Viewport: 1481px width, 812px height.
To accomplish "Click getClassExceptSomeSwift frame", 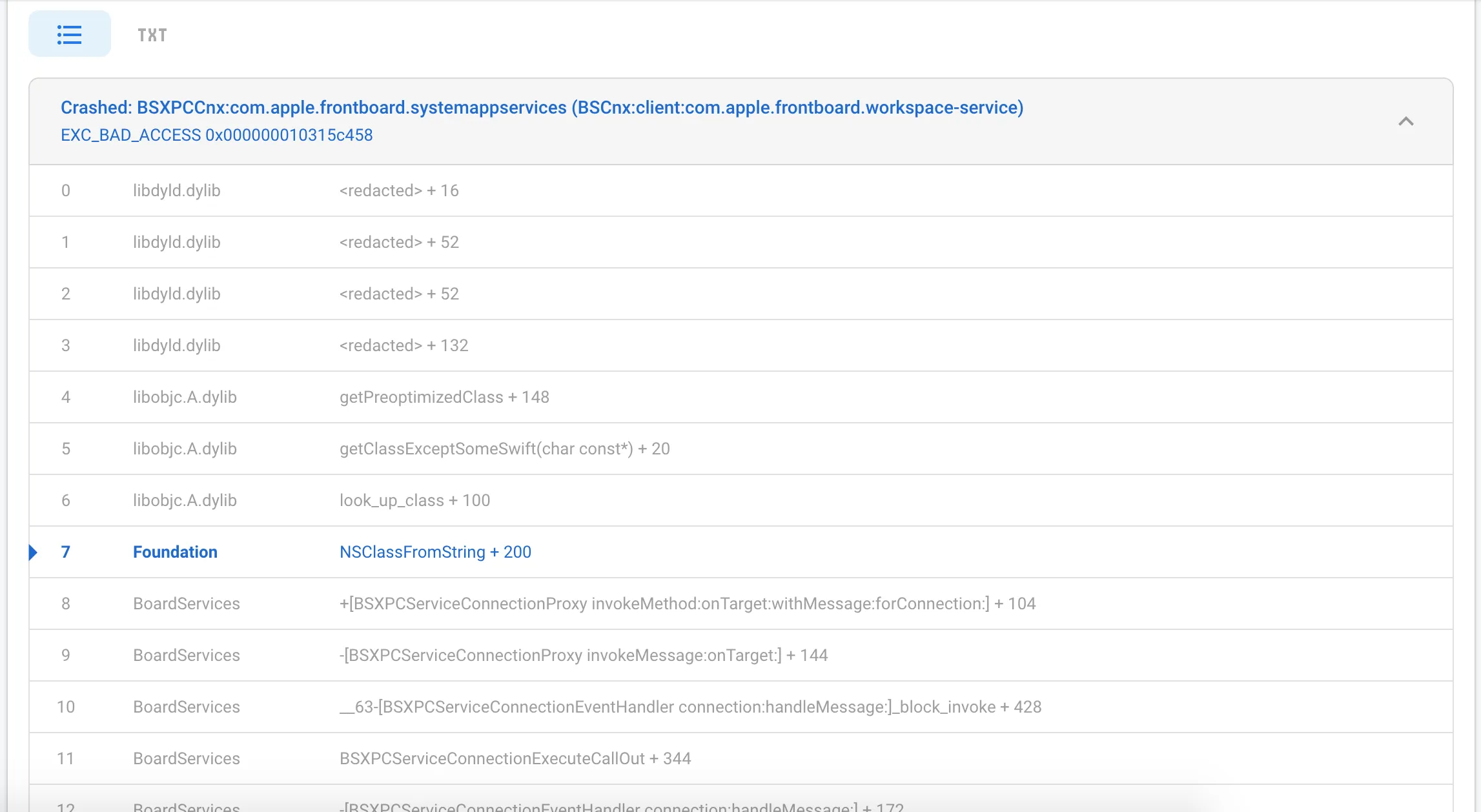I will coord(504,449).
